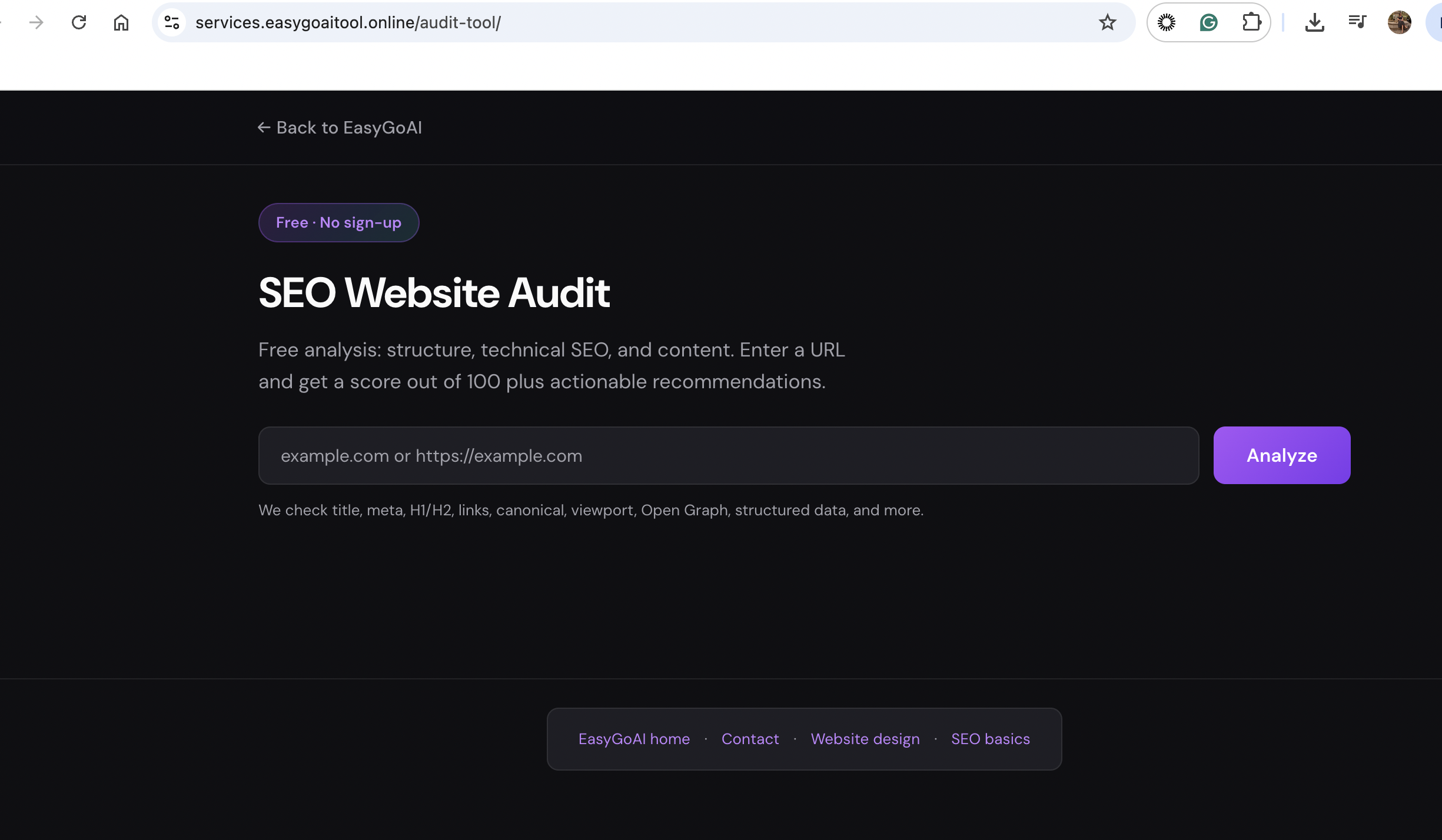
Task: Open the SEO basics page
Action: click(991, 739)
